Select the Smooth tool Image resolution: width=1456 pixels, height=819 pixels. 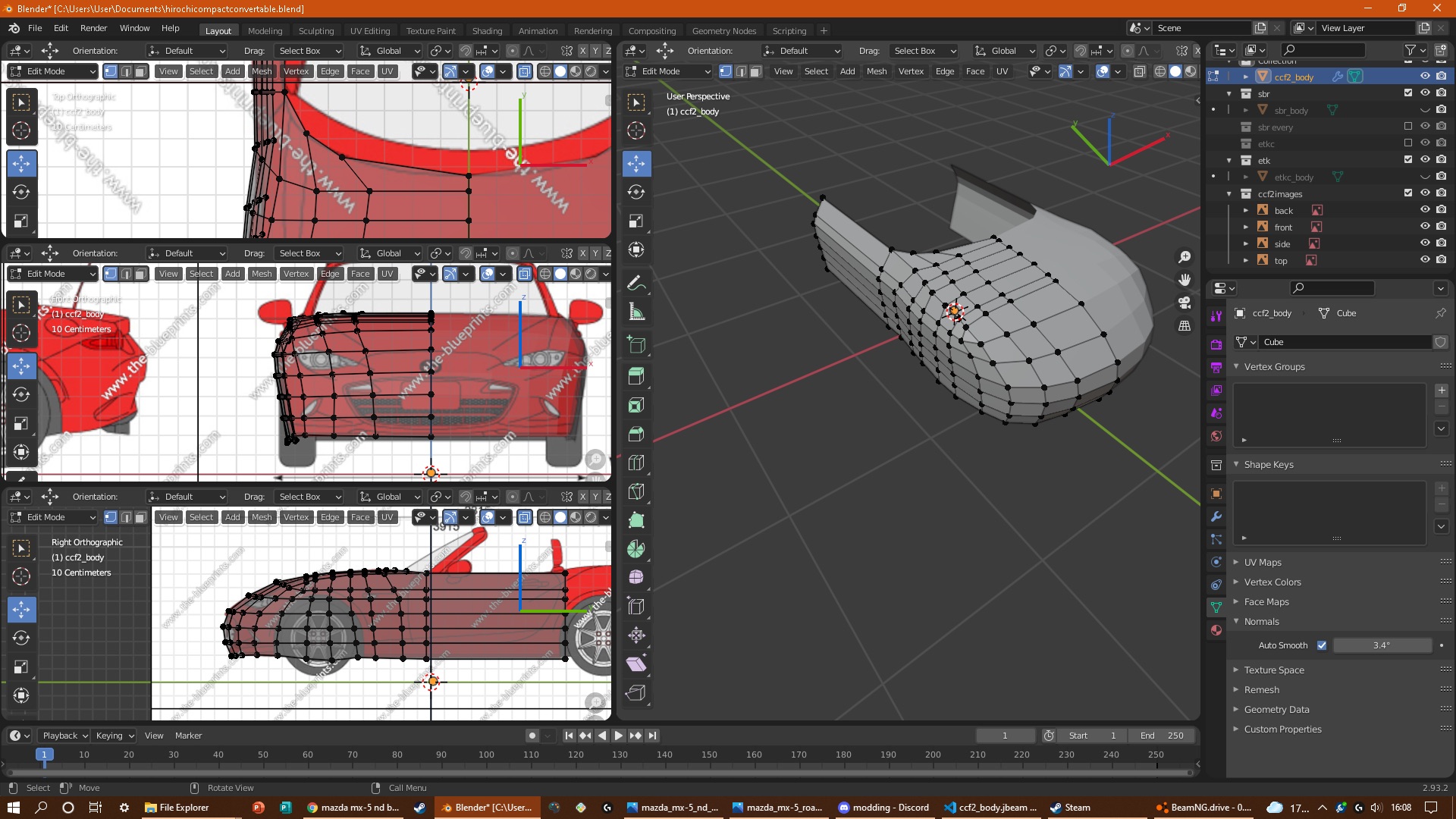point(637,578)
